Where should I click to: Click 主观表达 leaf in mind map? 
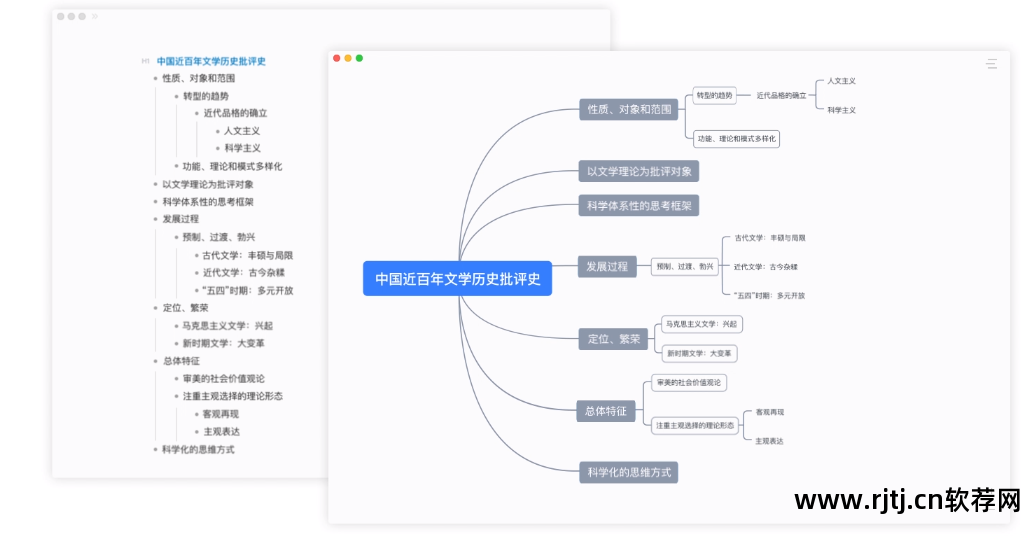click(769, 442)
